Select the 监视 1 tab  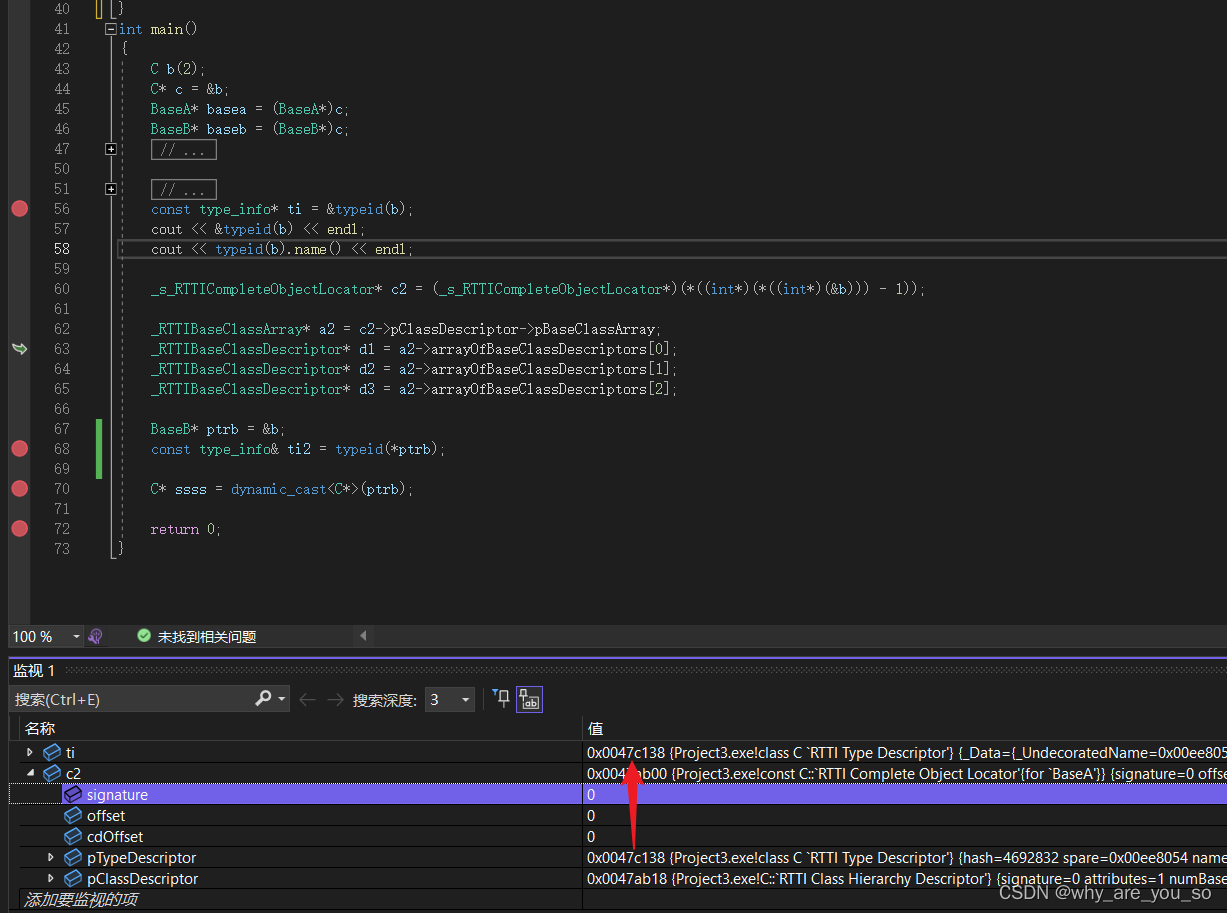[35, 670]
